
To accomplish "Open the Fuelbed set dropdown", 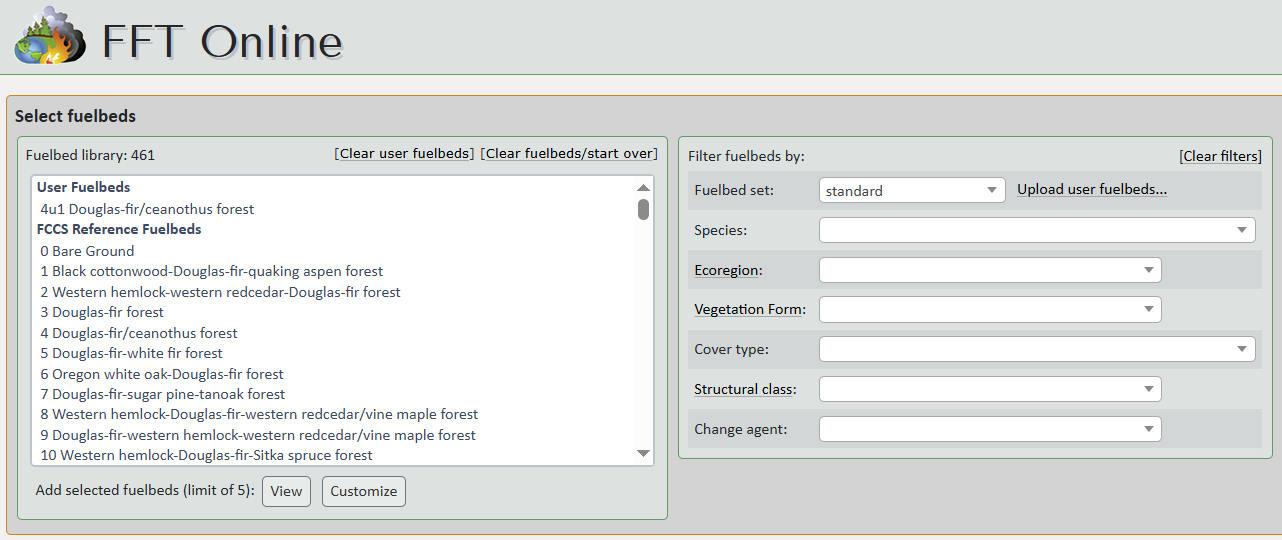I will 911,191.
